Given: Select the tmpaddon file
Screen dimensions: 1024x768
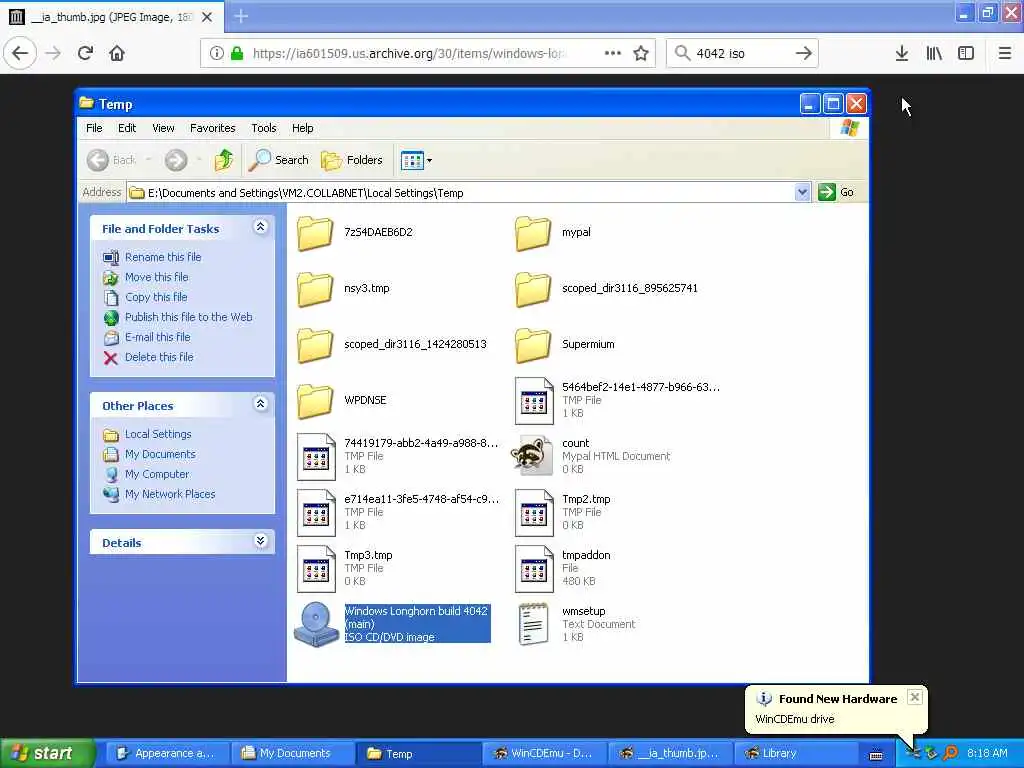Looking at the screenshot, I should coord(563,569).
